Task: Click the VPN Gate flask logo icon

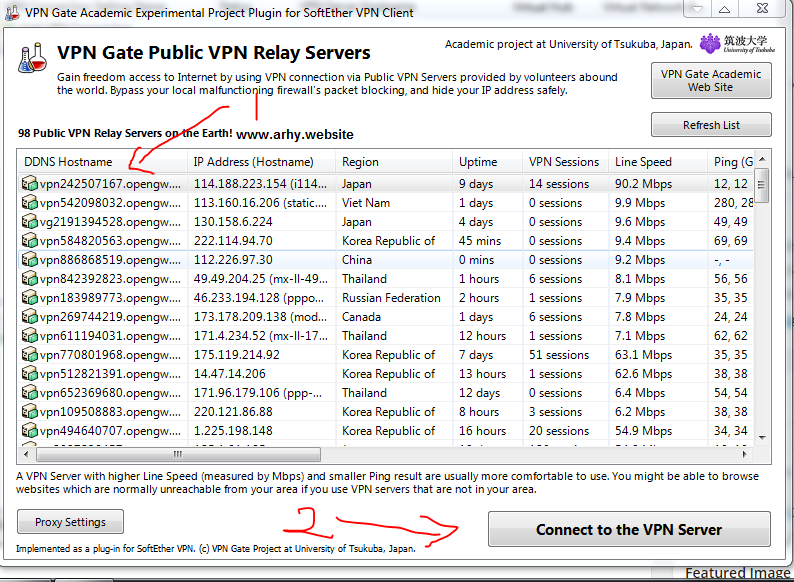Action: pos(32,58)
